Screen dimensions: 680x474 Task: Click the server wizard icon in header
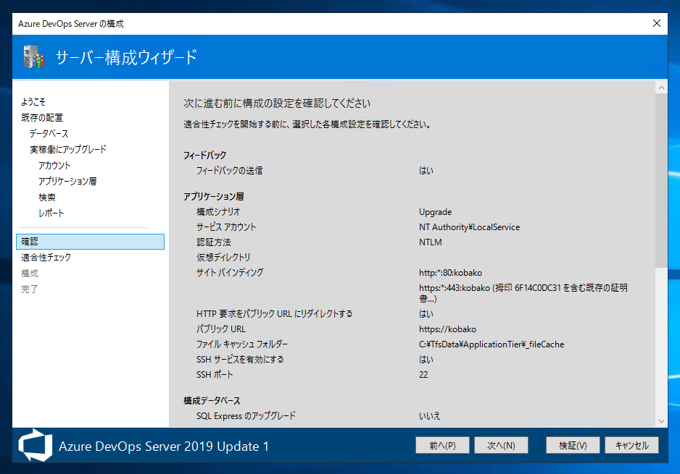(x=34, y=57)
